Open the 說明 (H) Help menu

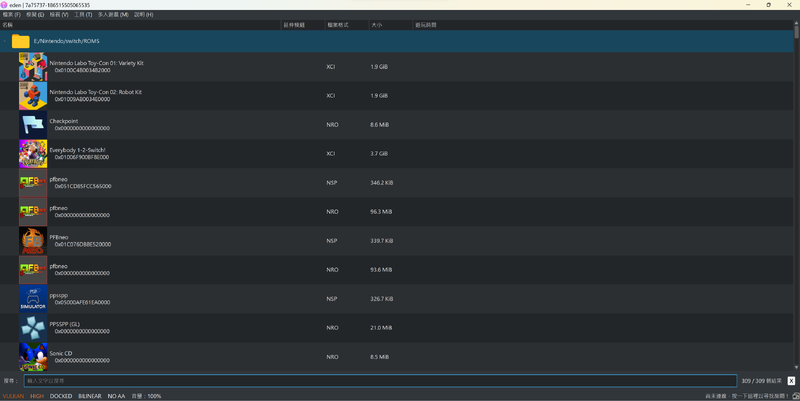143,15
